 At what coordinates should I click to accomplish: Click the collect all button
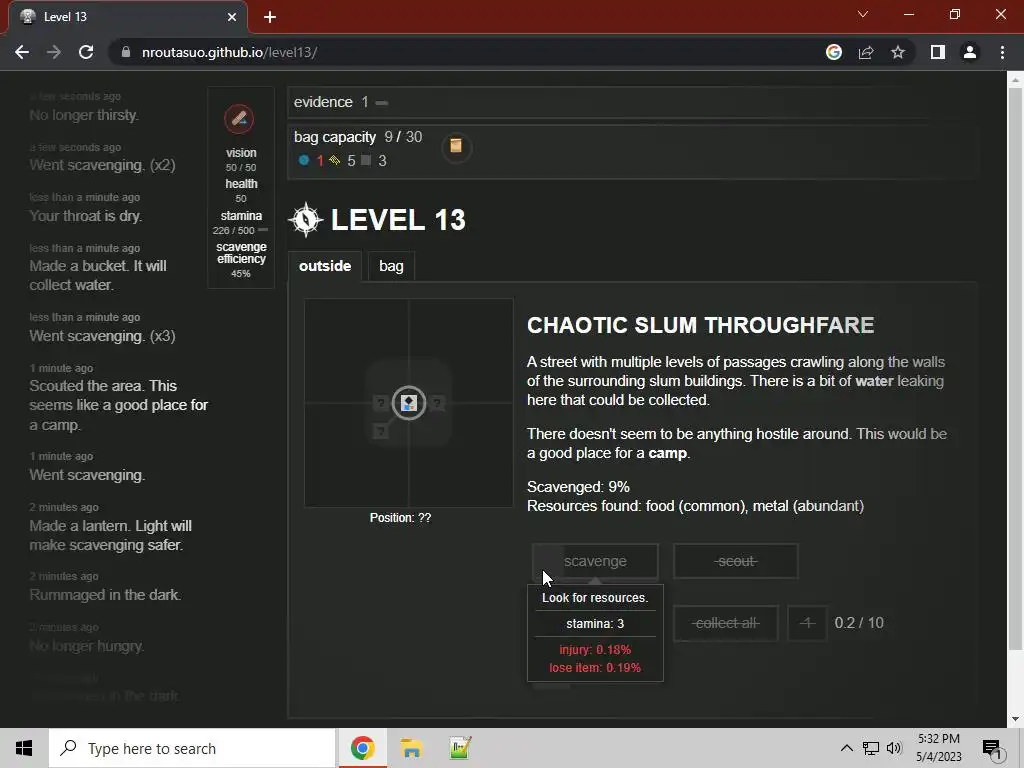(x=726, y=623)
